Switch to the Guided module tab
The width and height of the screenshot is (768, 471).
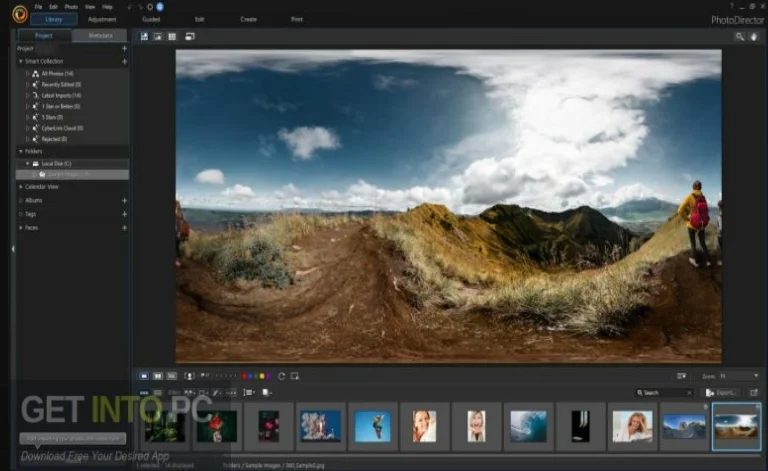point(151,20)
